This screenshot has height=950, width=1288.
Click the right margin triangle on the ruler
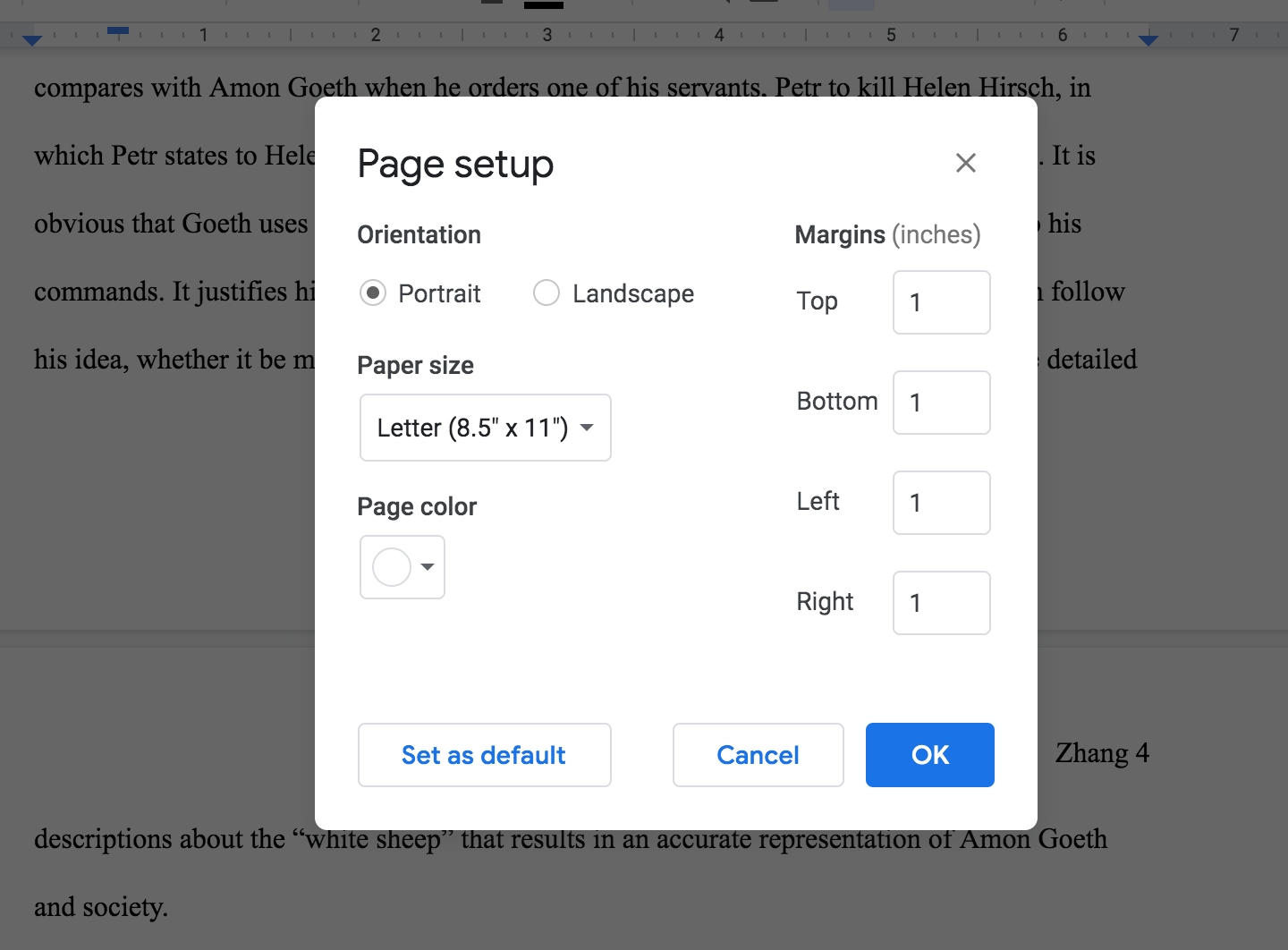(x=1148, y=39)
